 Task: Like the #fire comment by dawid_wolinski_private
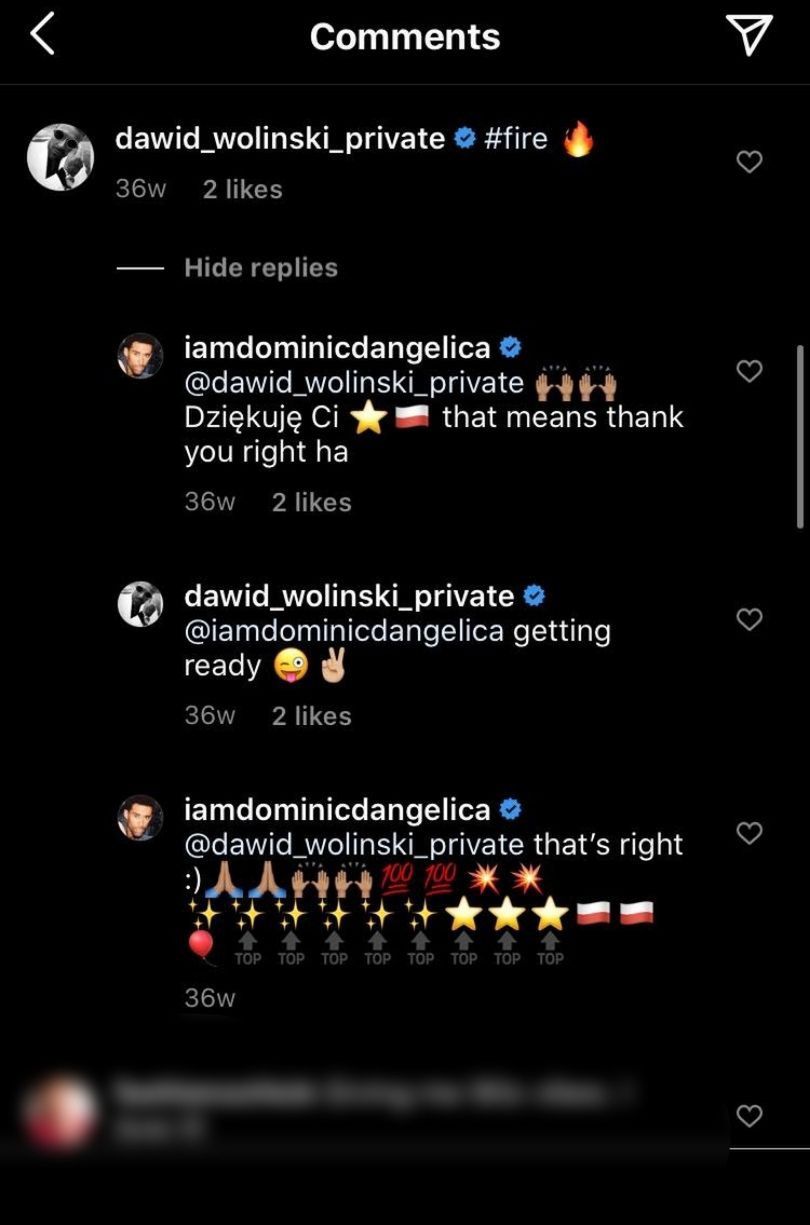click(749, 162)
